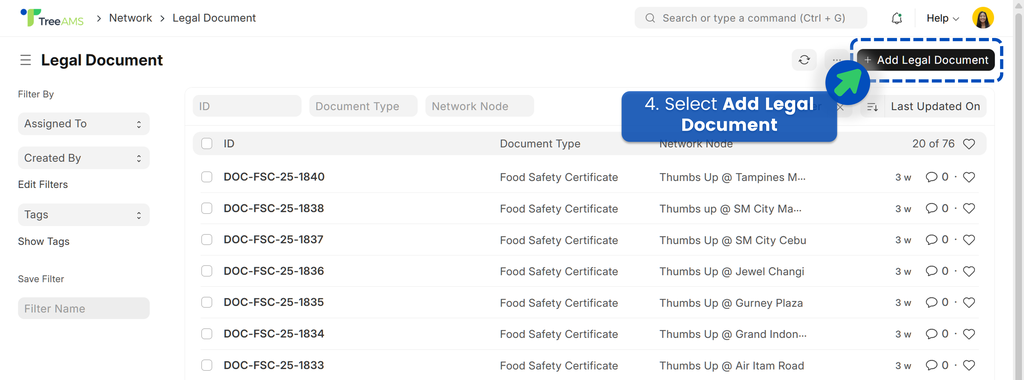Check the select-all header checkbox
Image resolution: width=1024 pixels, height=380 pixels.
[x=206, y=144]
